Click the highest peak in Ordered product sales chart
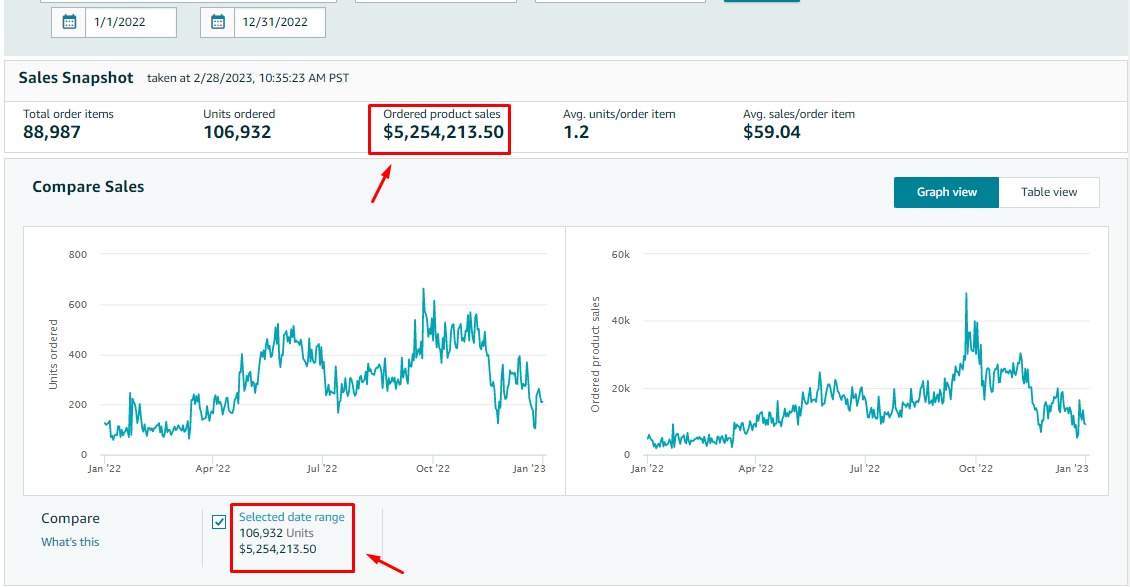 966,294
